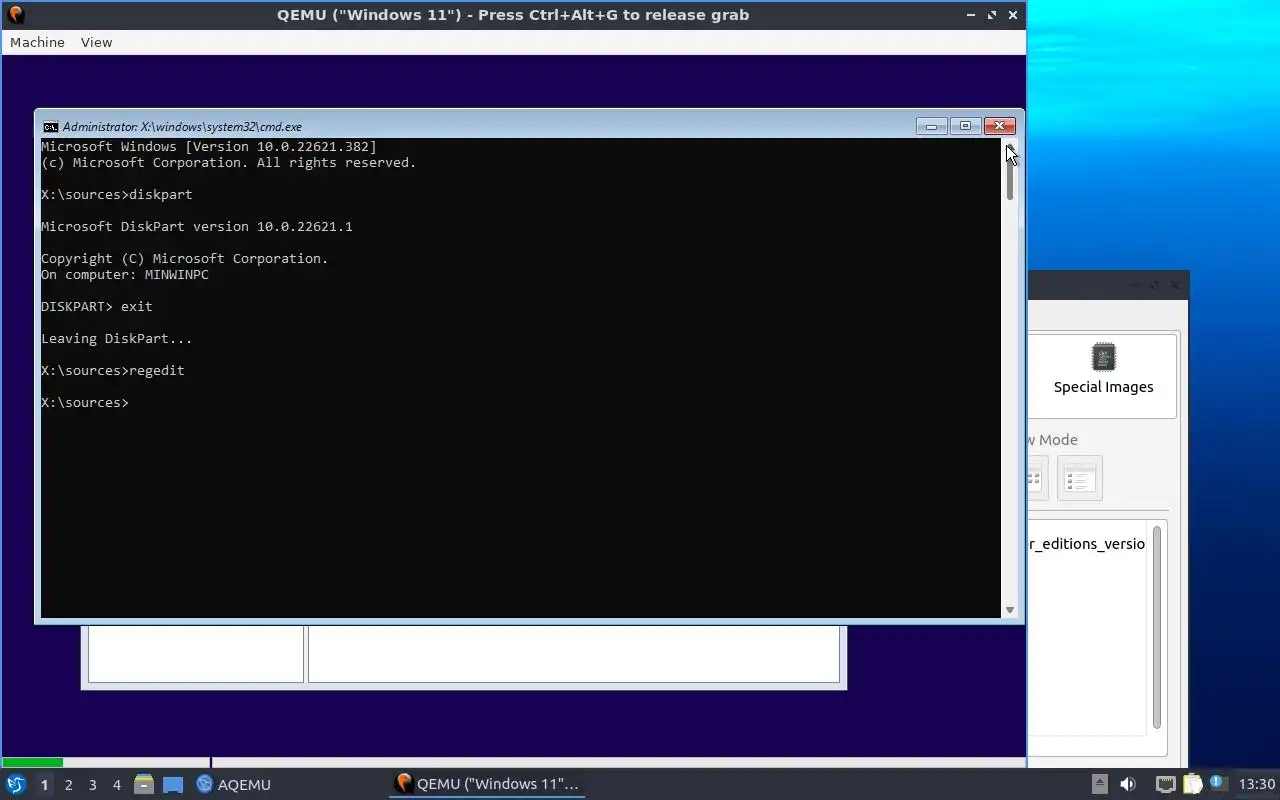Click the 'DISKPART> exit' line in cmd
1280x800 pixels.
point(97,306)
